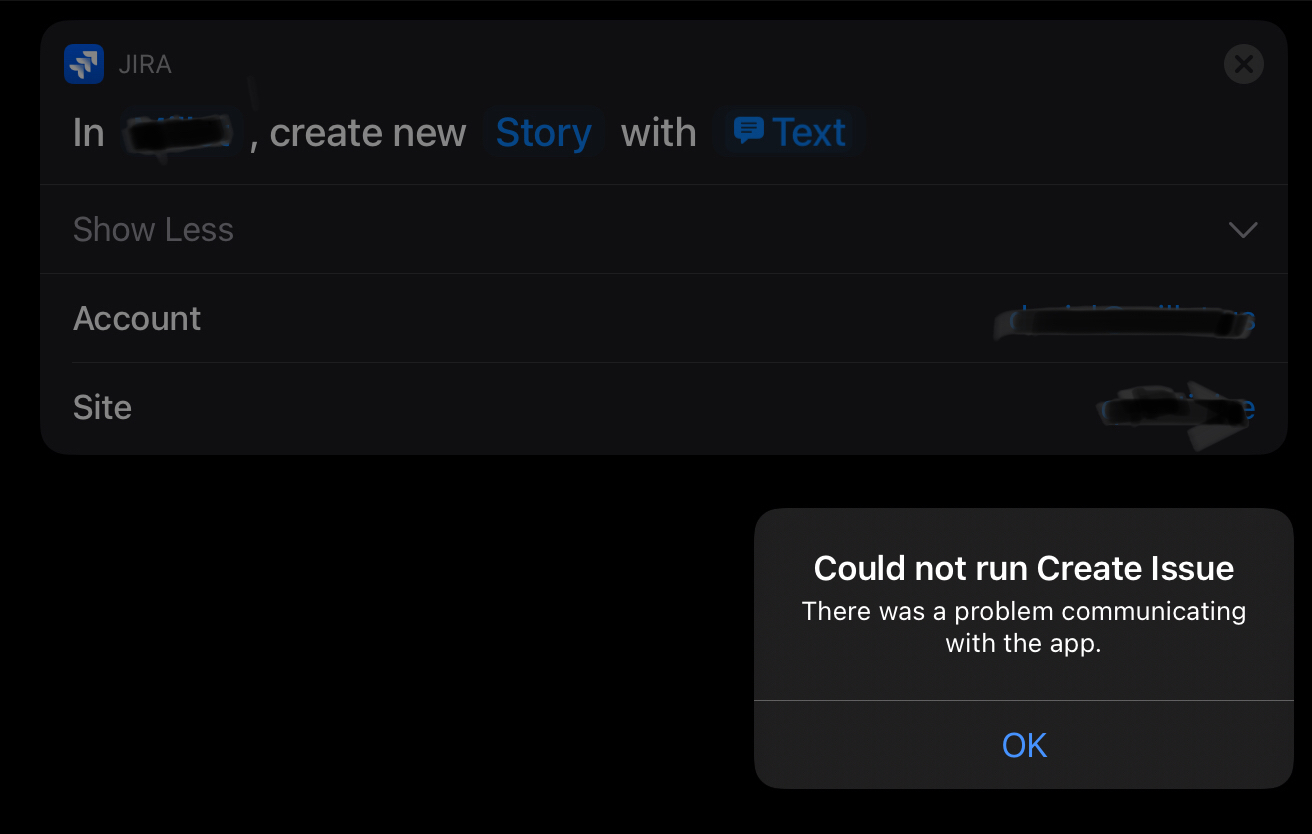Tap the blacked-out Account value

pos(1125,322)
